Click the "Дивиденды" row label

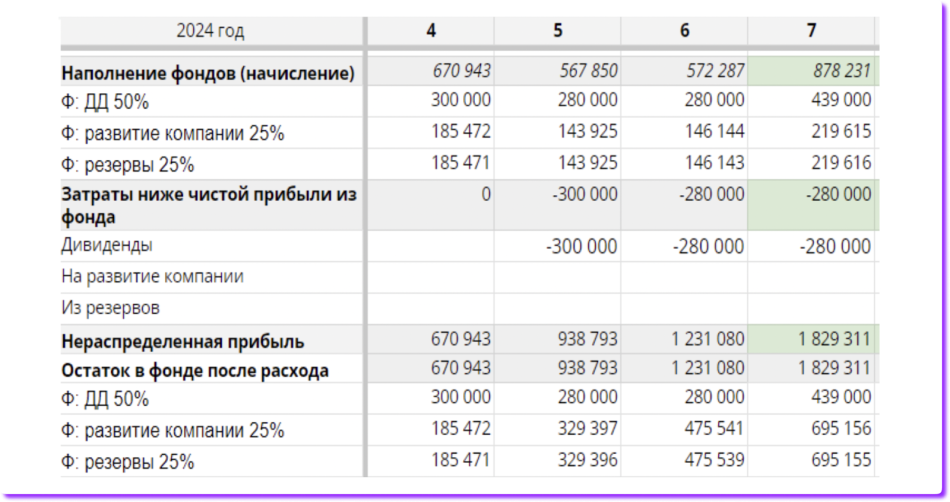pyautogui.click(x=107, y=245)
